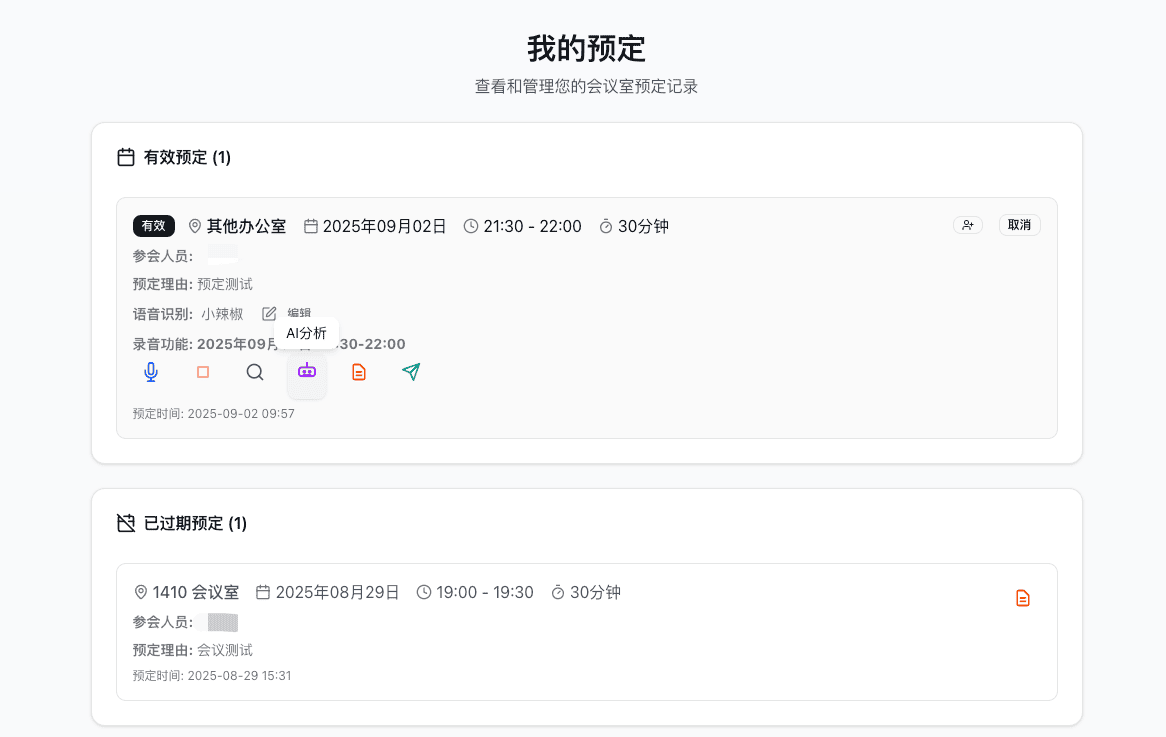Cancel the booking with 取消 button

click(x=1020, y=225)
